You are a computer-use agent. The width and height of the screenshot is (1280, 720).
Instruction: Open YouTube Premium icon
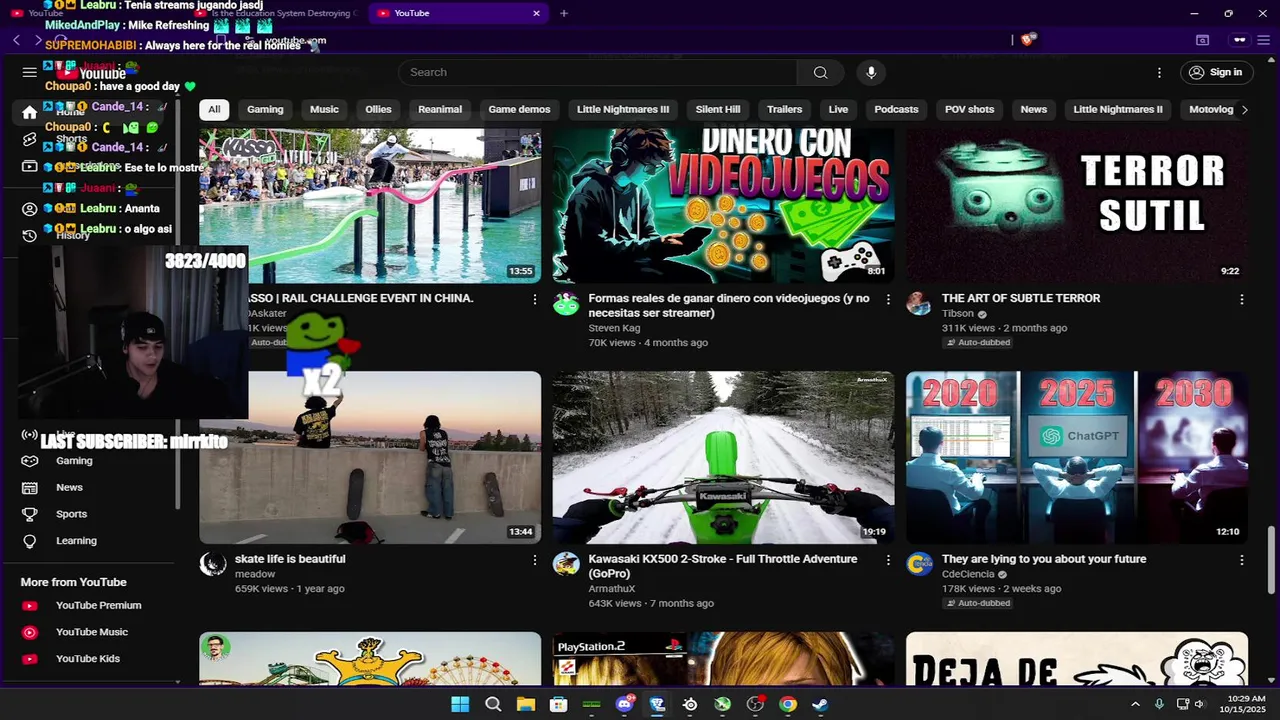pyautogui.click(x=30, y=605)
